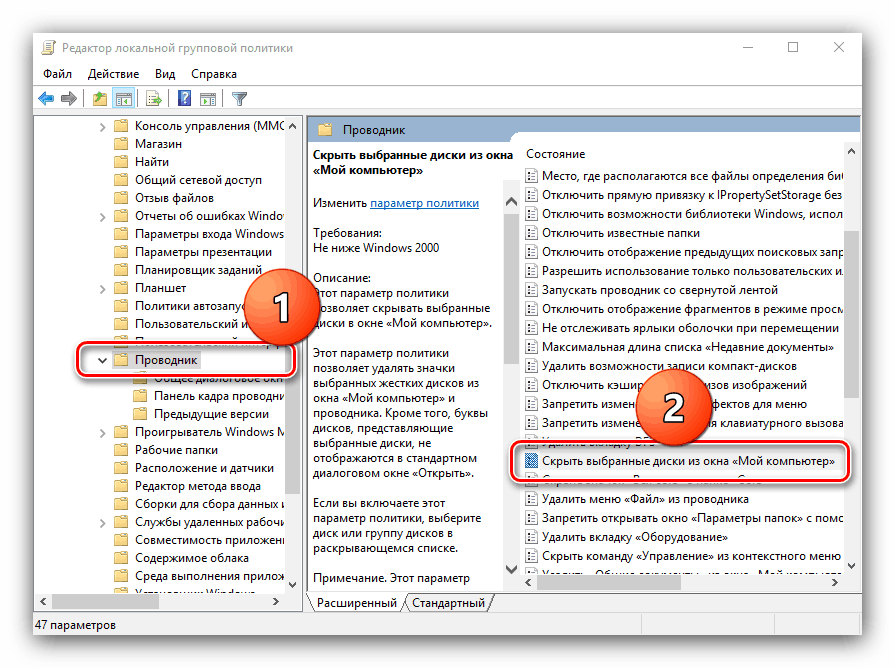This screenshot has width=895, height=668.
Task: Open Help via the question mark icon
Action: tap(184, 98)
